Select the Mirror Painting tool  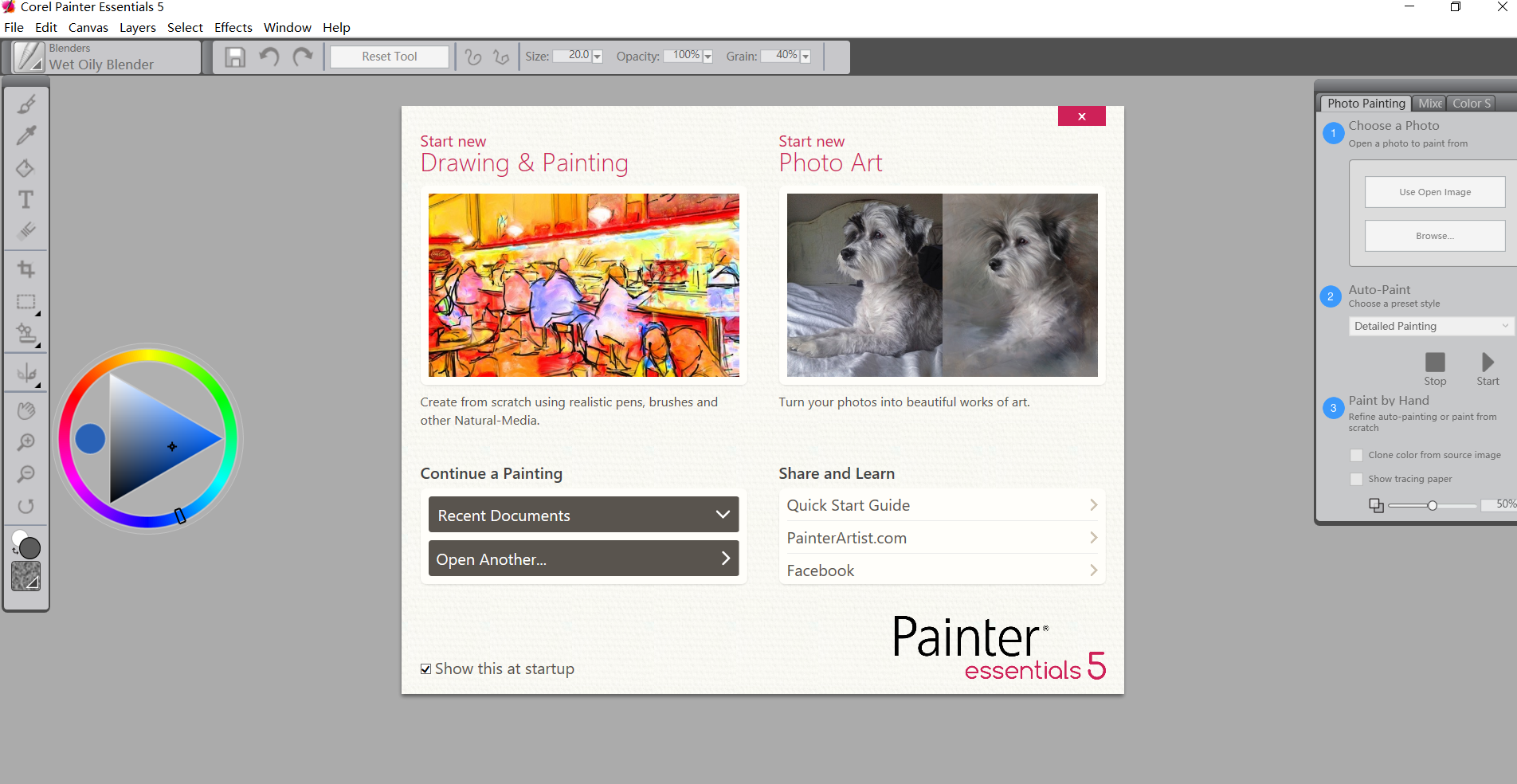coord(26,373)
